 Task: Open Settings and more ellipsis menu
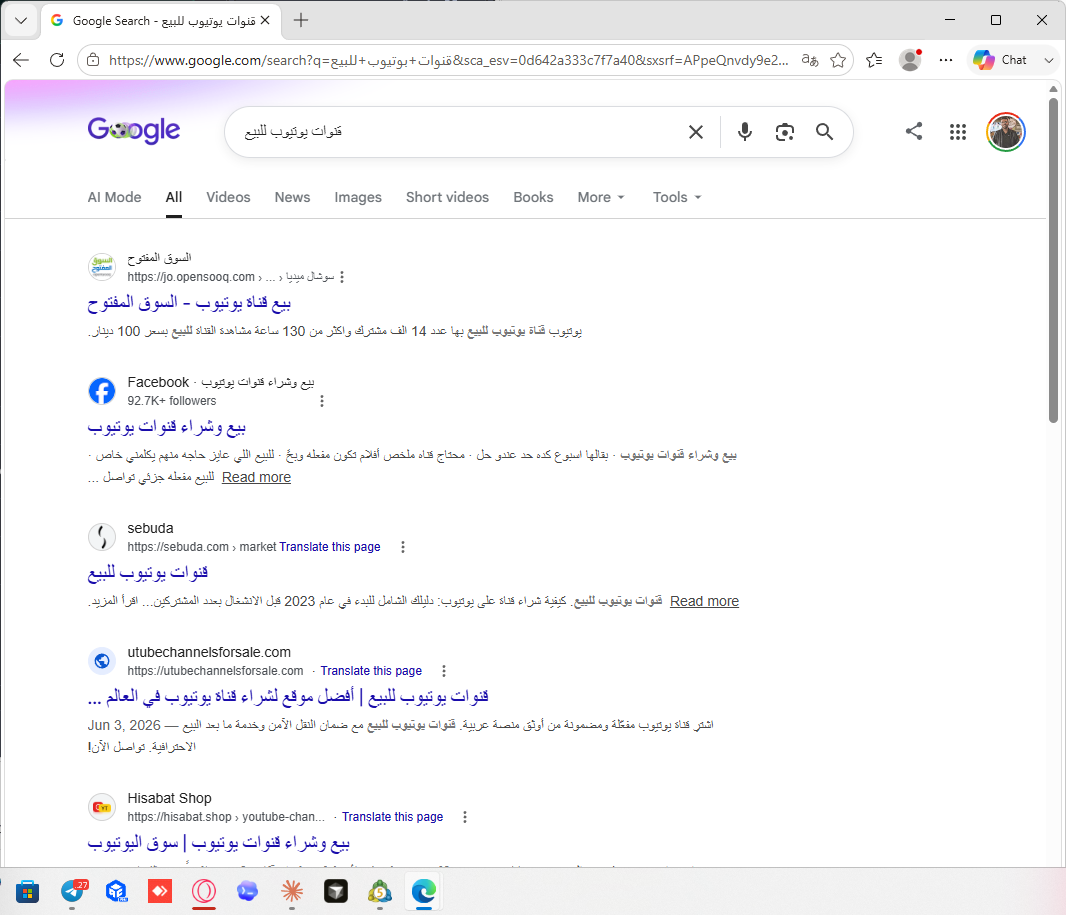pyautogui.click(x=946, y=60)
